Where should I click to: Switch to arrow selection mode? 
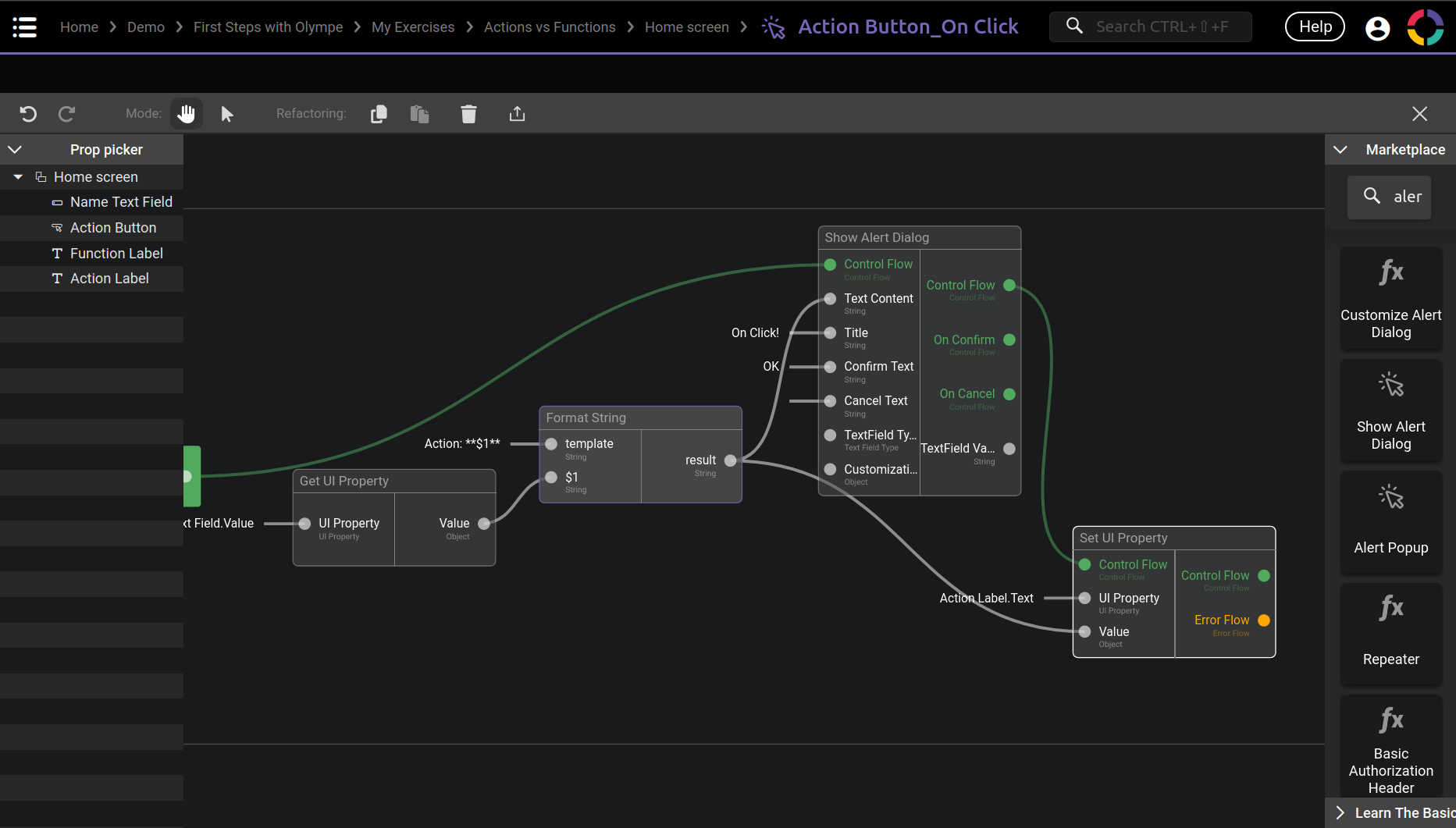click(x=227, y=114)
